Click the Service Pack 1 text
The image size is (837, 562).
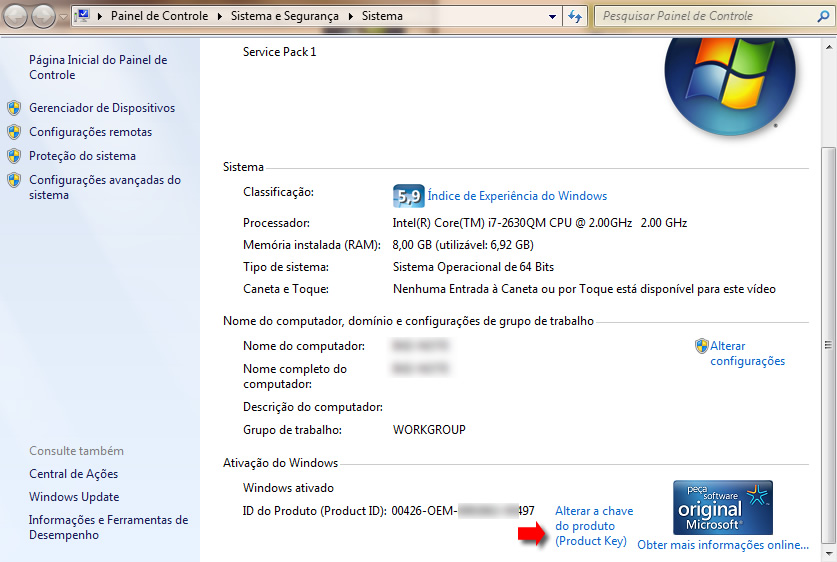pos(279,52)
